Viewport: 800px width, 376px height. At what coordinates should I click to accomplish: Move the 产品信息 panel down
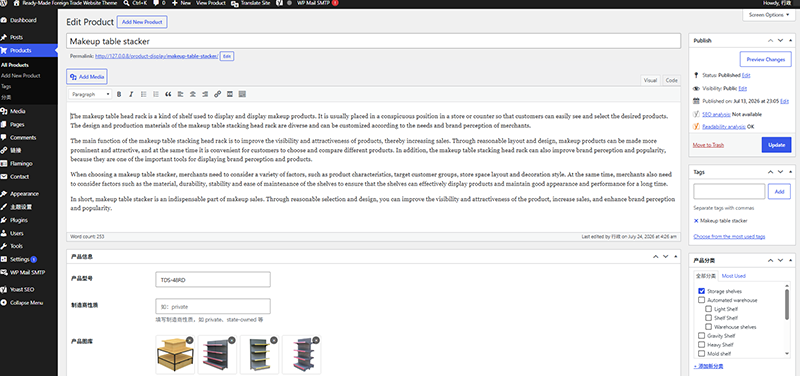tap(666, 257)
